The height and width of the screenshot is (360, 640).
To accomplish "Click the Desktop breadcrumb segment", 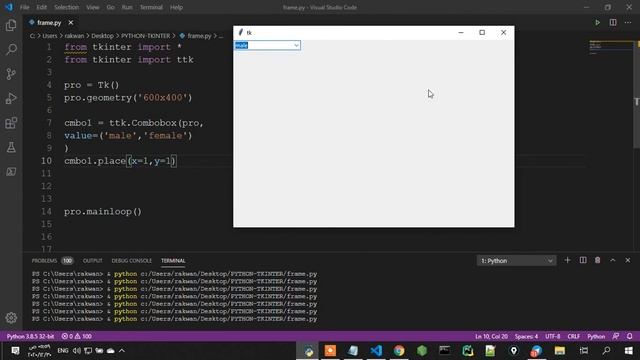I will [x=102, y=36].
